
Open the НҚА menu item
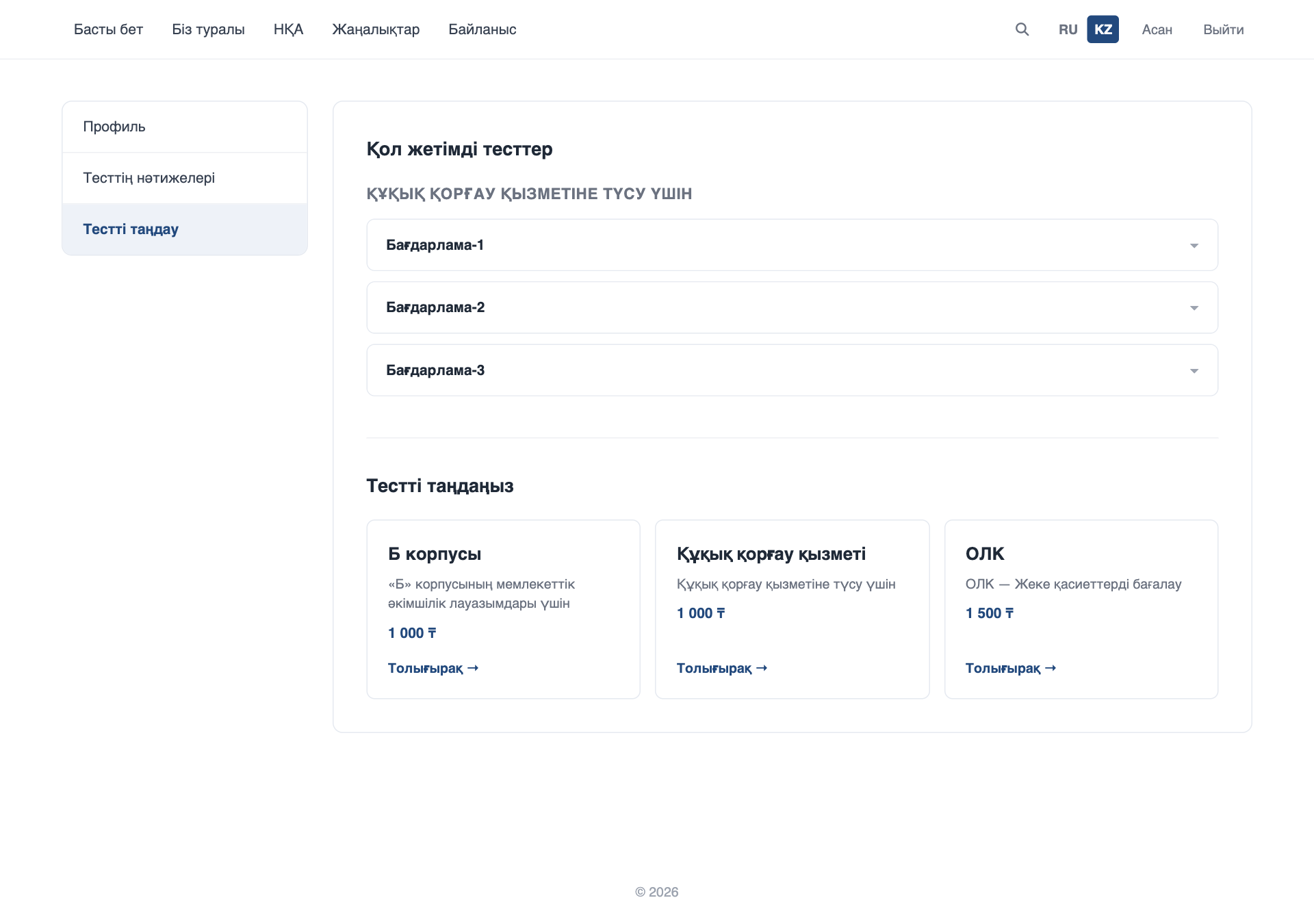[288, 29]
